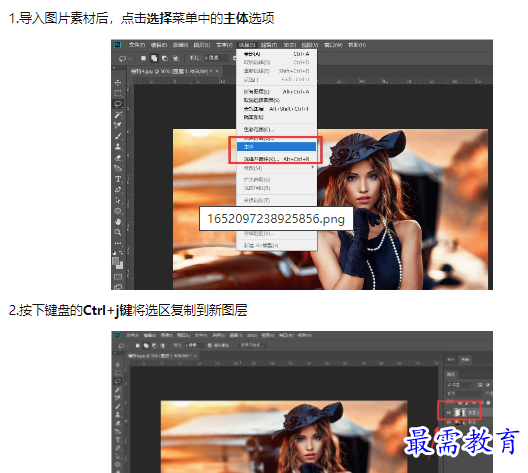Hide the lower layer via its eye icon
The height and width of the screenshot is (473, 528).
[x=449, y=423]
